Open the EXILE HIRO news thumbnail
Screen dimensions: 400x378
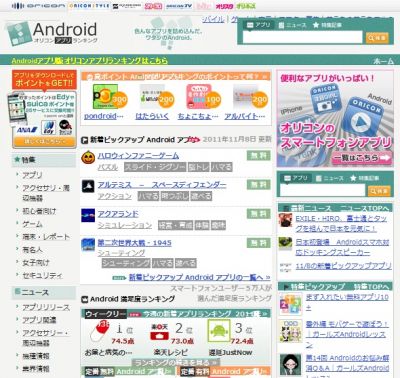click(285, 220)
